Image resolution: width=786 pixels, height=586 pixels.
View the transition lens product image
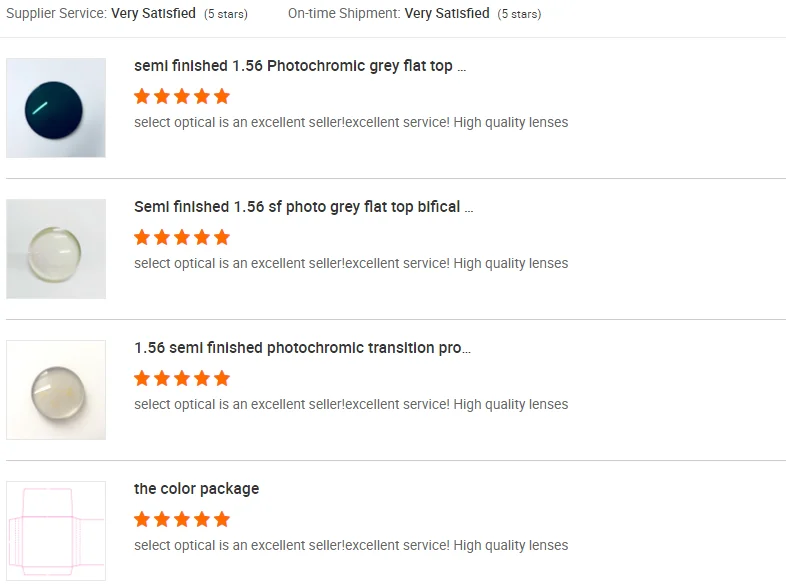[x=56, y=390]
